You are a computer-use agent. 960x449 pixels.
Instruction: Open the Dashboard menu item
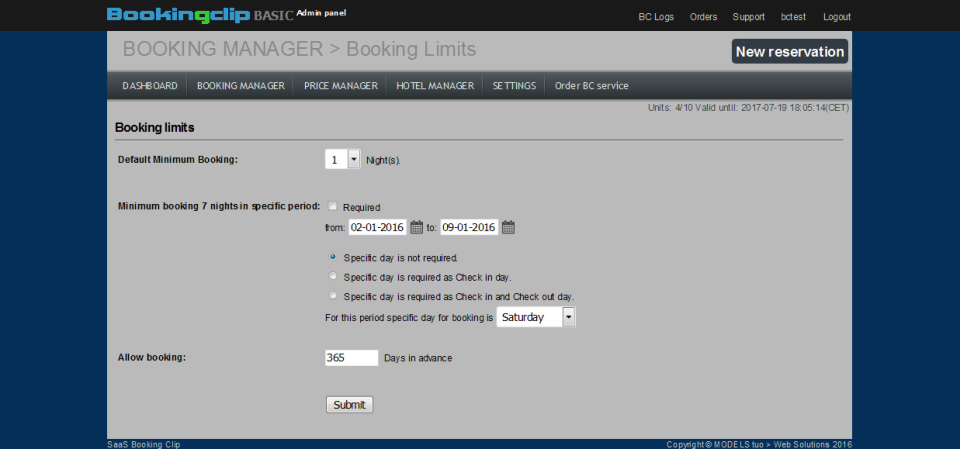(x=150, y=86)
